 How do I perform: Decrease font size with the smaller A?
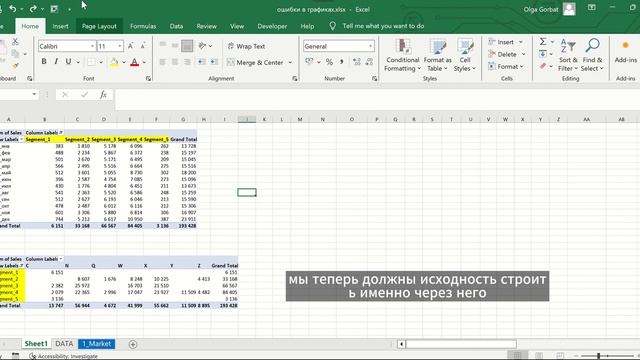click(143, 46)
